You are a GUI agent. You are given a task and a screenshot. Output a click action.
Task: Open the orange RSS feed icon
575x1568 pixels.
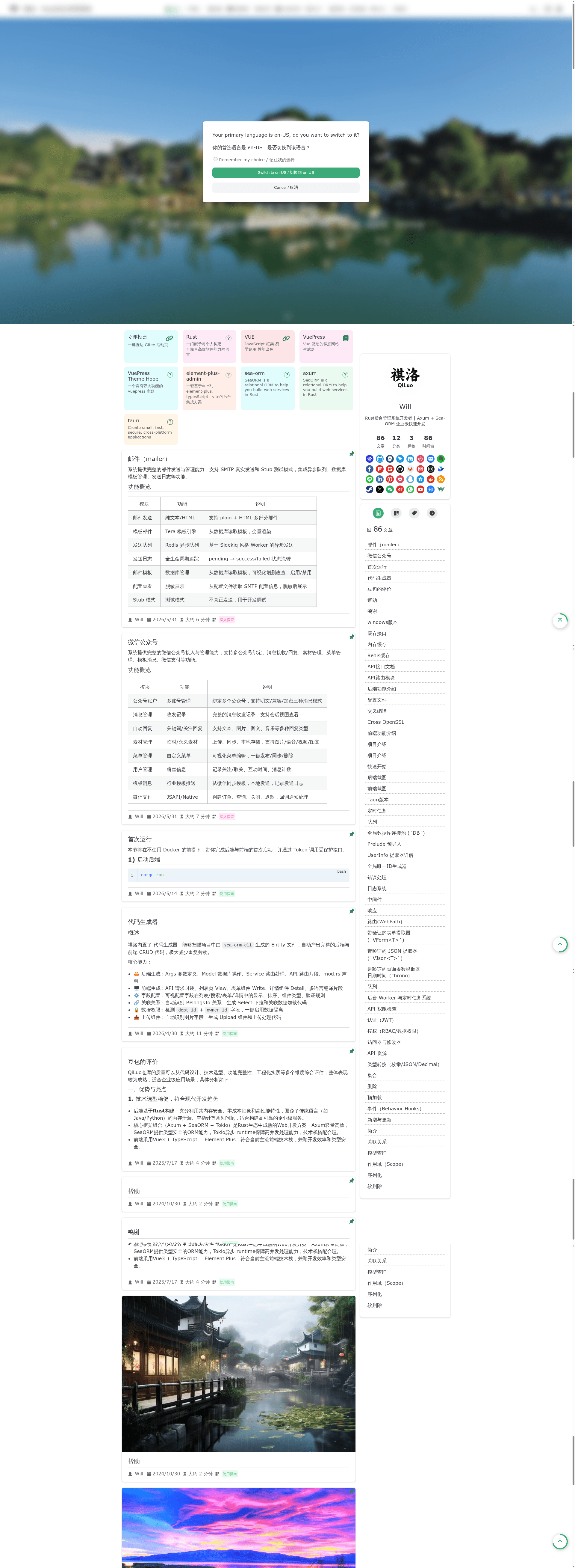[441, 480]
